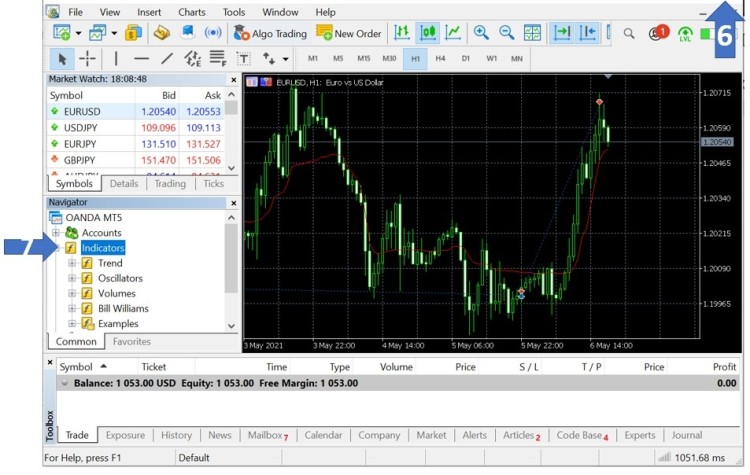
Task: Open the Charts menu
Action: tap(191, 12)
